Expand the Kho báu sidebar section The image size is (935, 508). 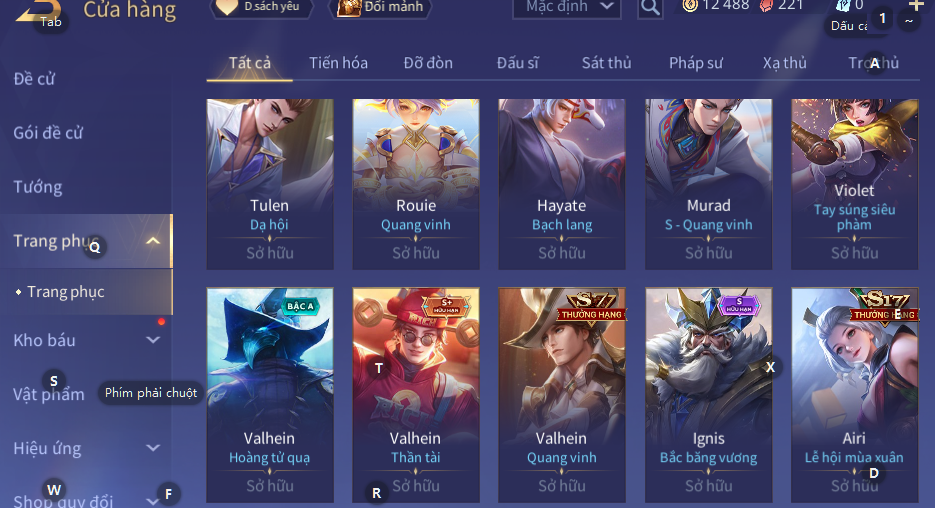[153, 340]
